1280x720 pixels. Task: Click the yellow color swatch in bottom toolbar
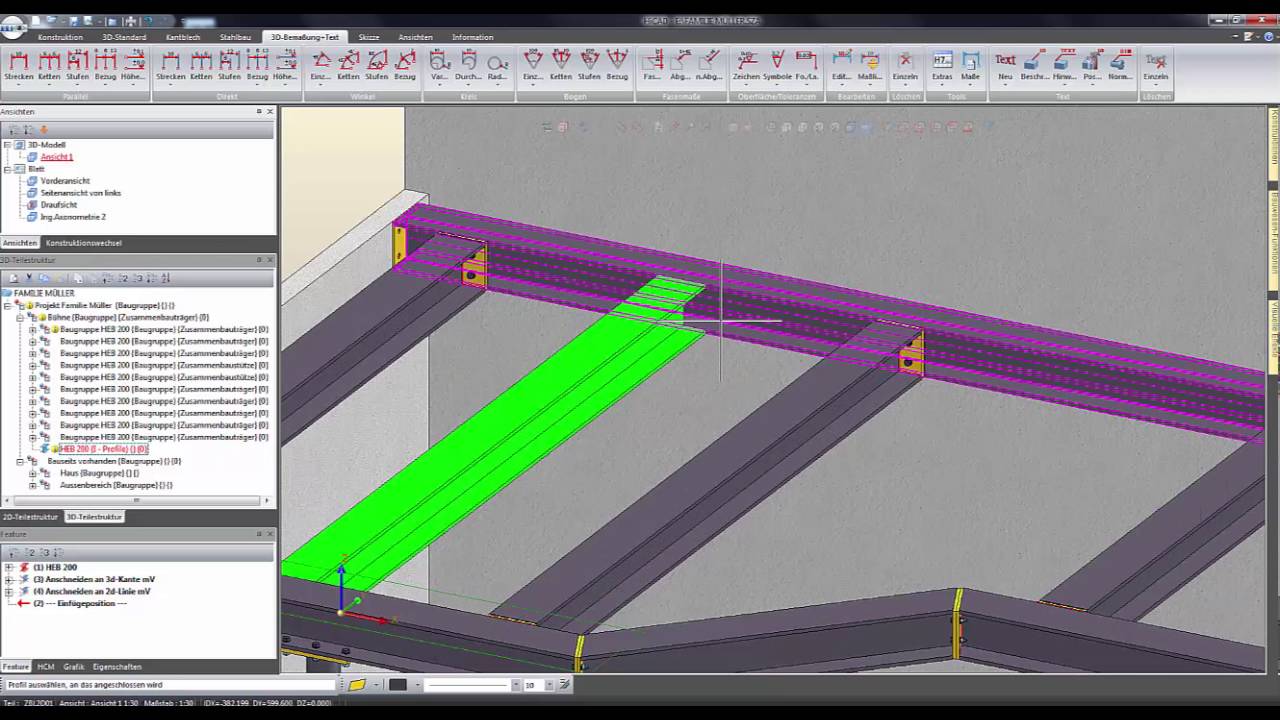point(357,685)
